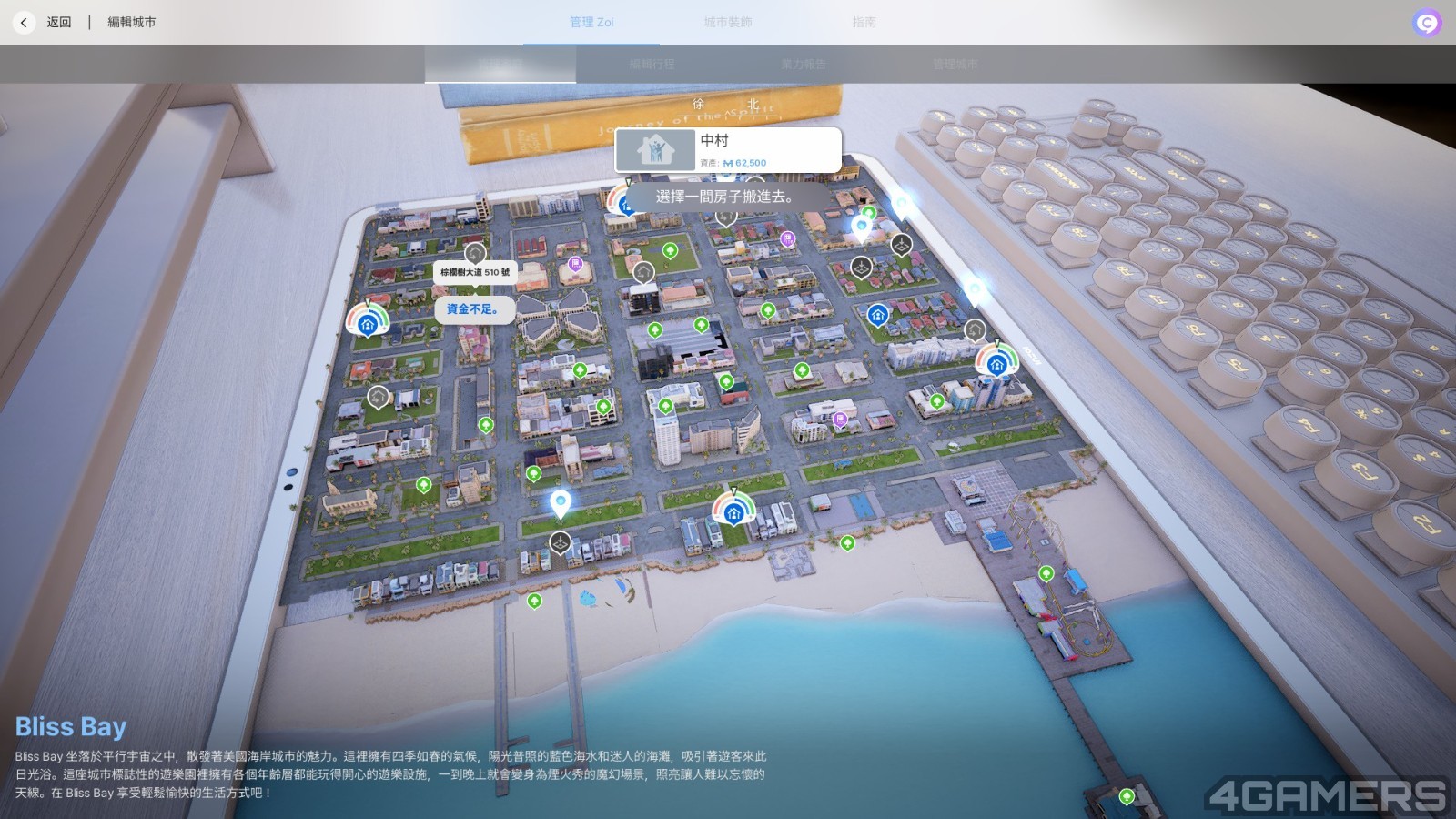Click the 中村 family card

[x=728, y=150]
